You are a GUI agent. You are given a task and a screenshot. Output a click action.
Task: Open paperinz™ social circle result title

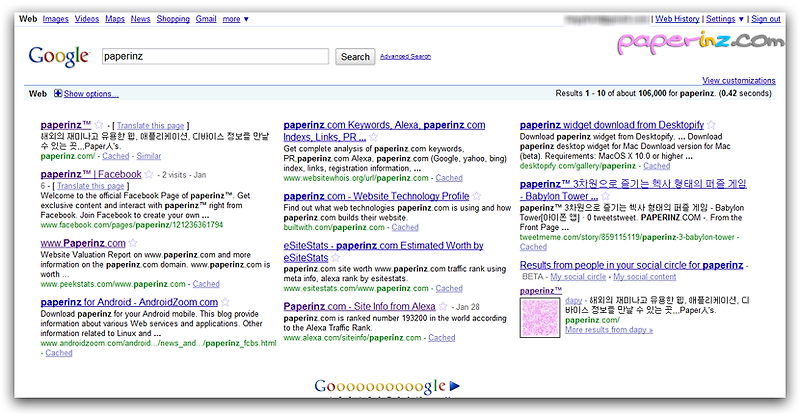541,290
